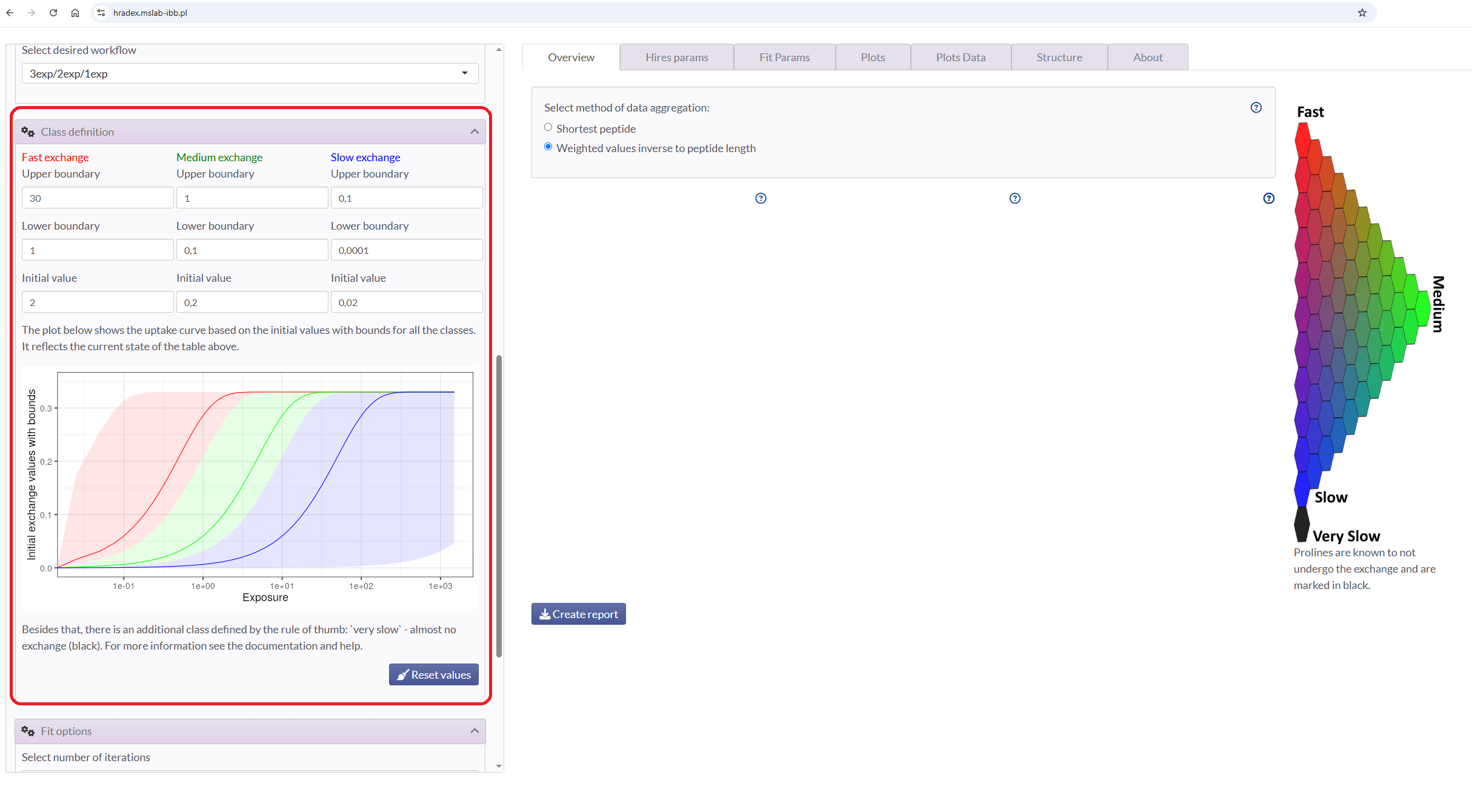
Task: Open the browser home page
Action: click(75, 13)
